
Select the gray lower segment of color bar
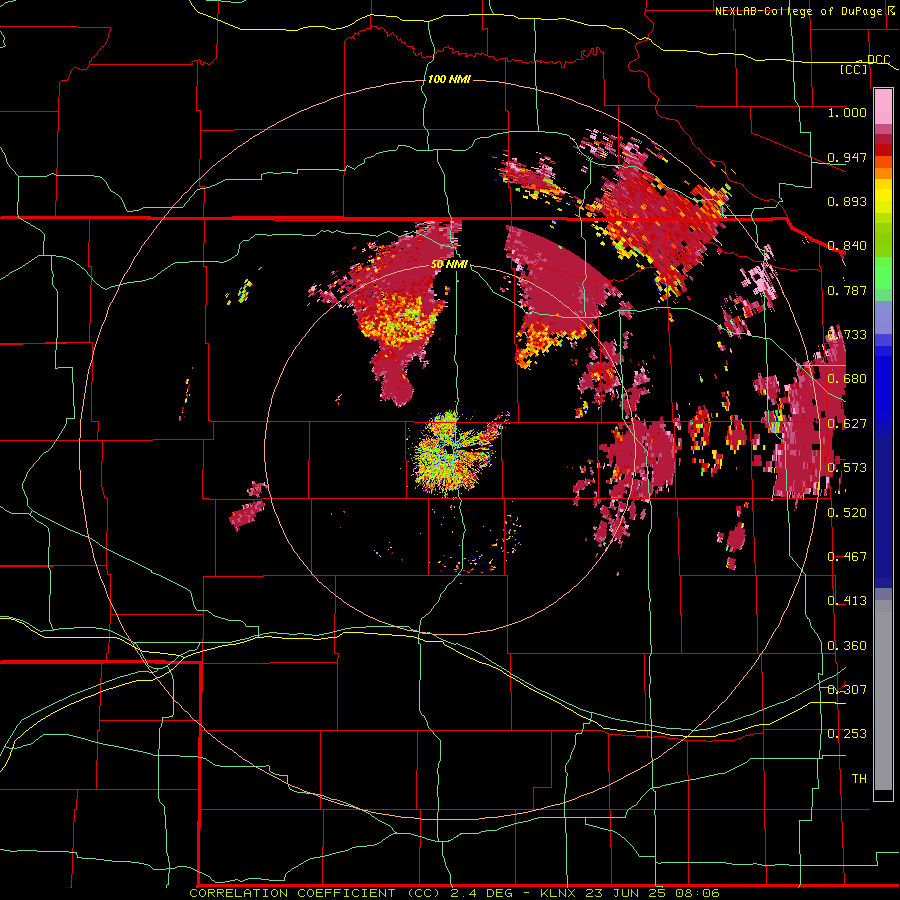(x=883, y=695)
